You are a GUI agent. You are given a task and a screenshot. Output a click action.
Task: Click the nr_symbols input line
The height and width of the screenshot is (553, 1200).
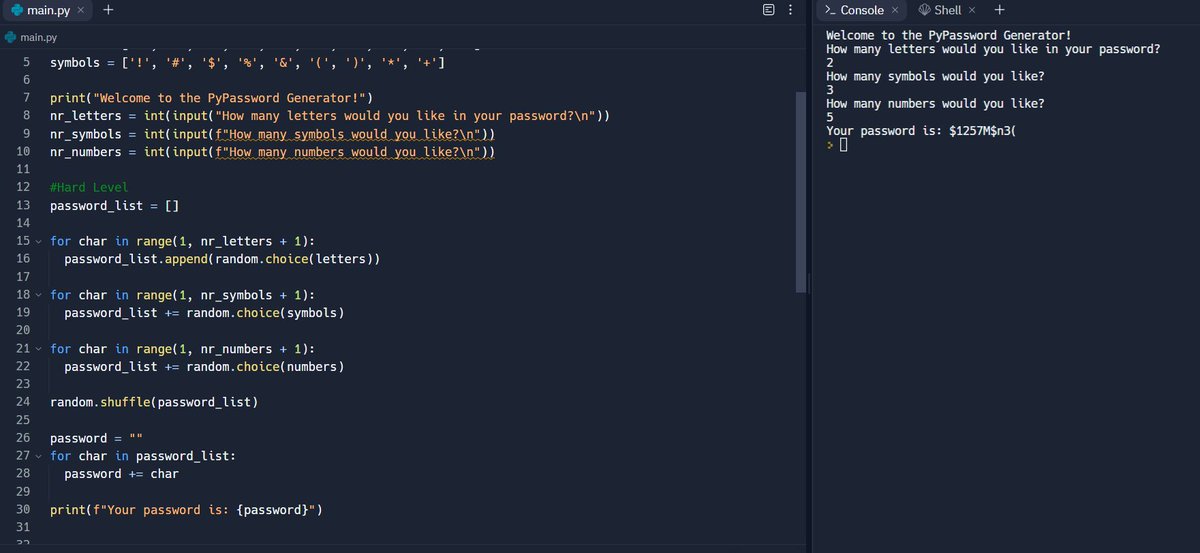pyautogui.click(x=272, y=134)
